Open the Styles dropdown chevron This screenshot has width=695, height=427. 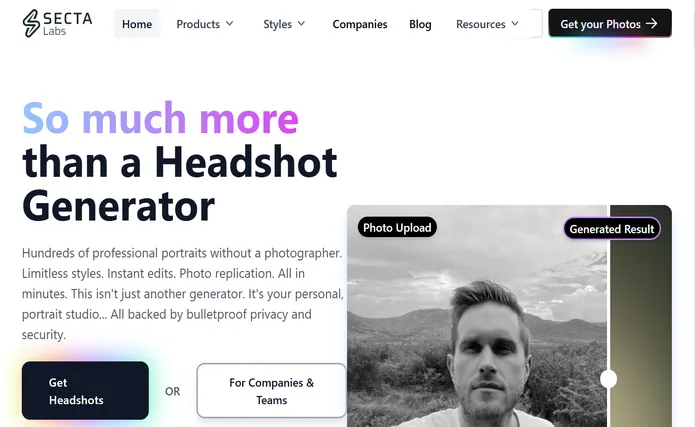click(x=301, y=24)
